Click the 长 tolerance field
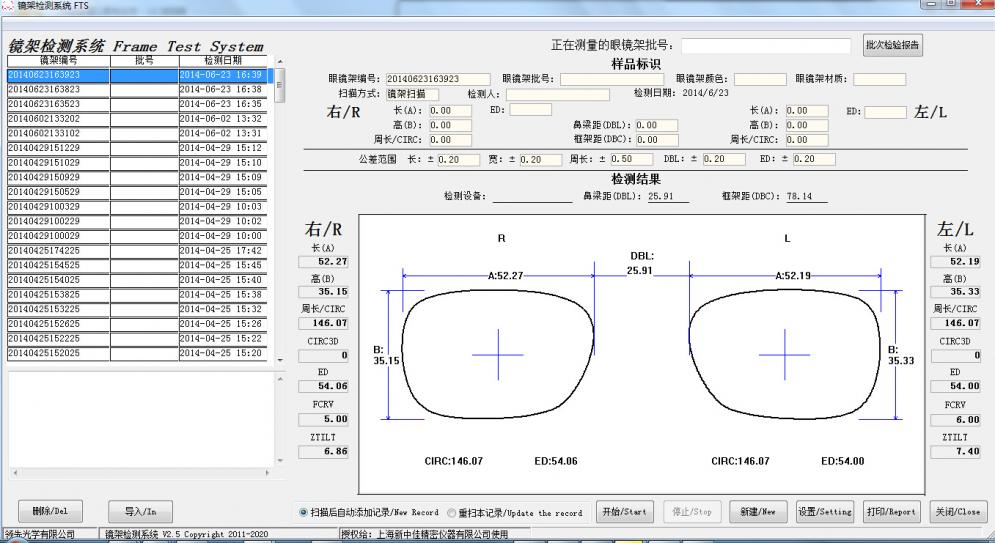The height and width of the screenshot is (543, 995). click(x=458, y=159)
